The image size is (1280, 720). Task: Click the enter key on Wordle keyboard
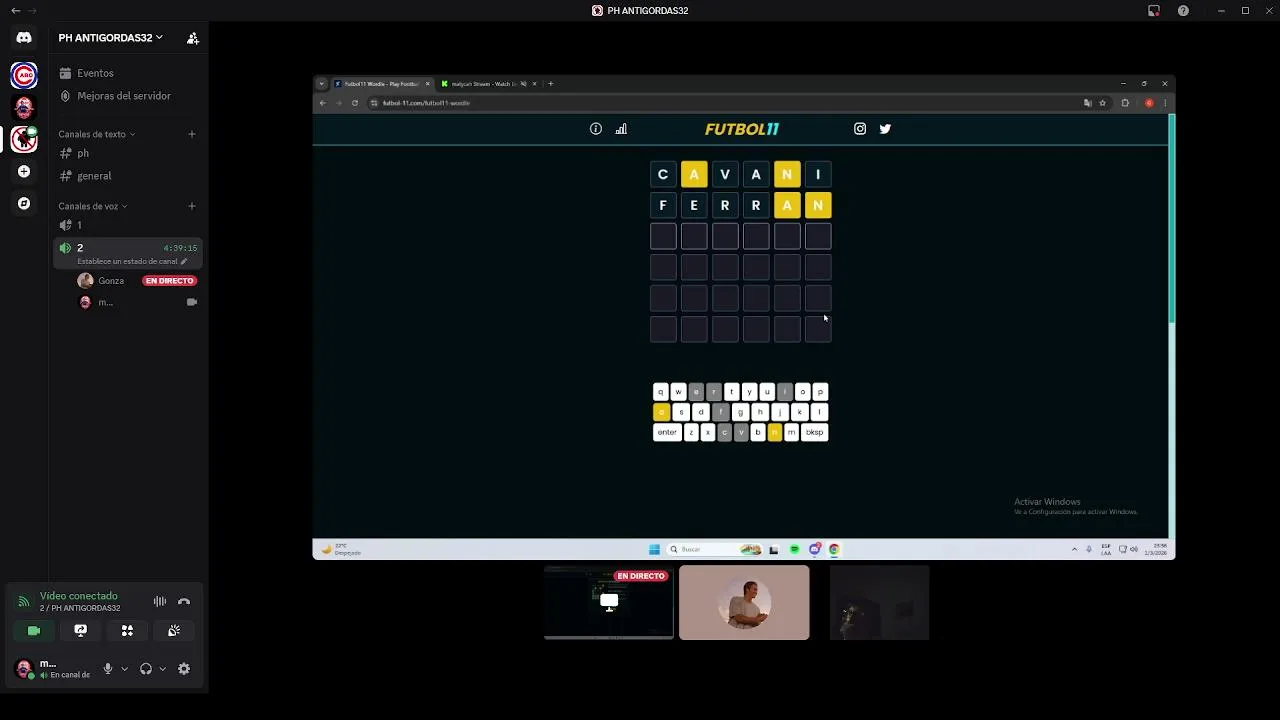(x=667, y=432)
